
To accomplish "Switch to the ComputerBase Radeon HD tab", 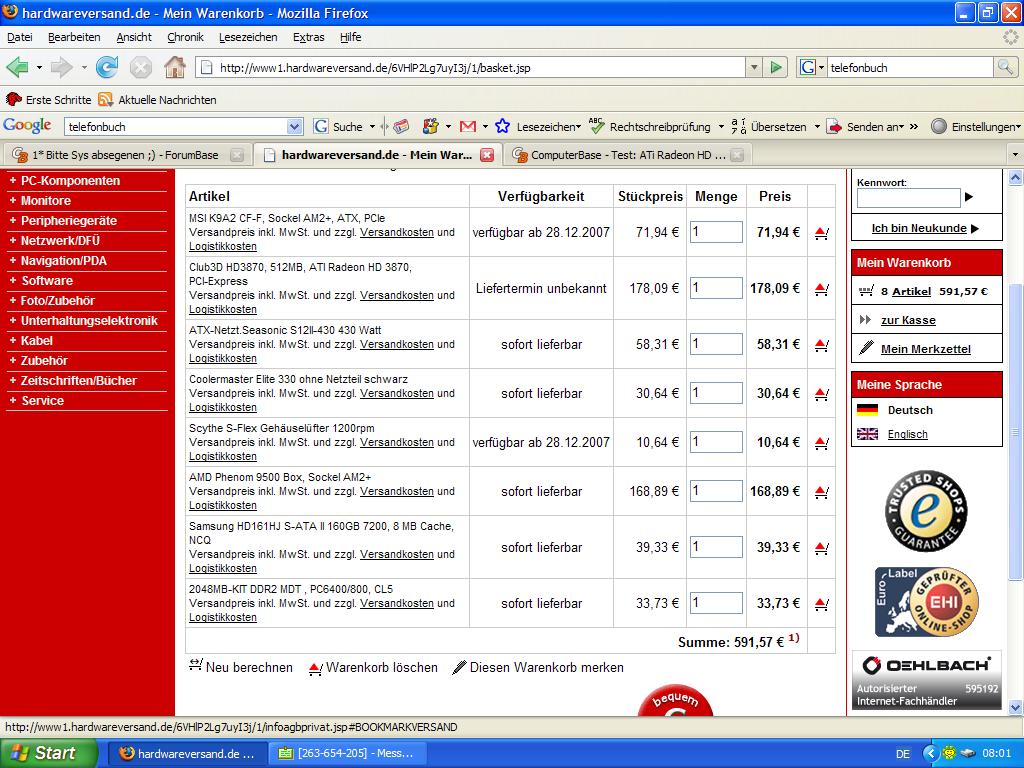I will coord(628,155).
